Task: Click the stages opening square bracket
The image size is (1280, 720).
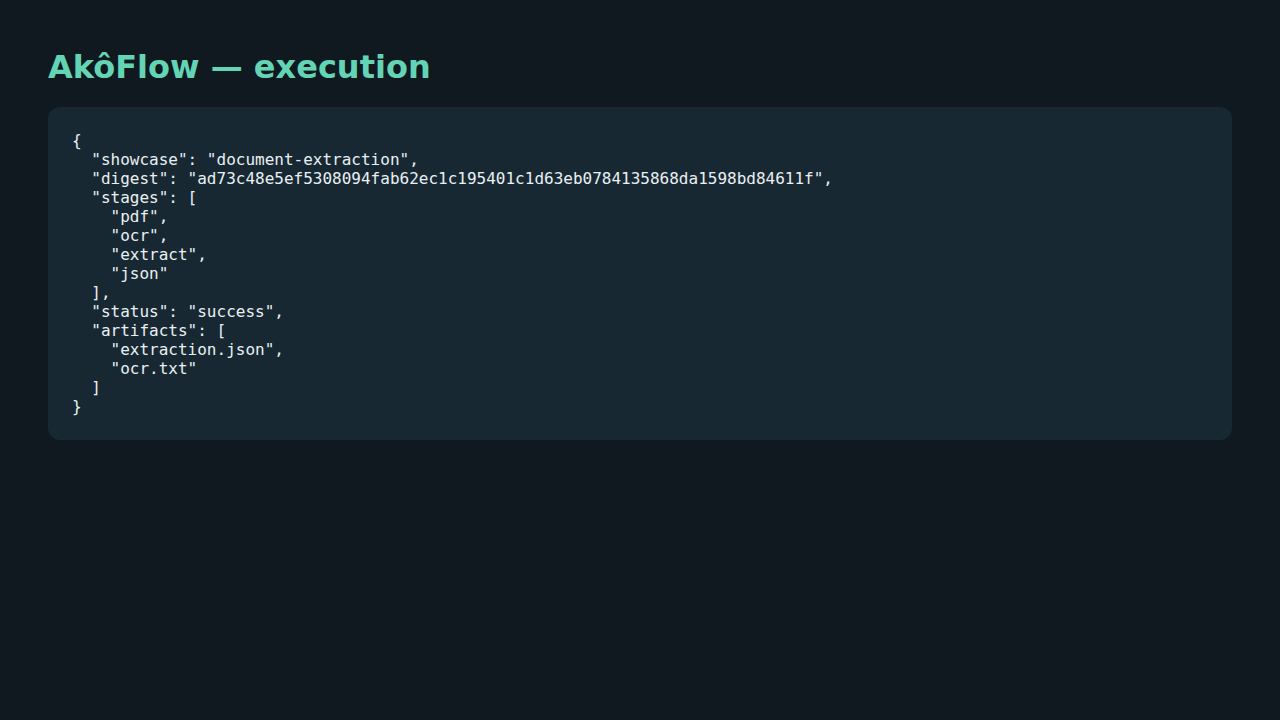Action: [x=192, y=198]
